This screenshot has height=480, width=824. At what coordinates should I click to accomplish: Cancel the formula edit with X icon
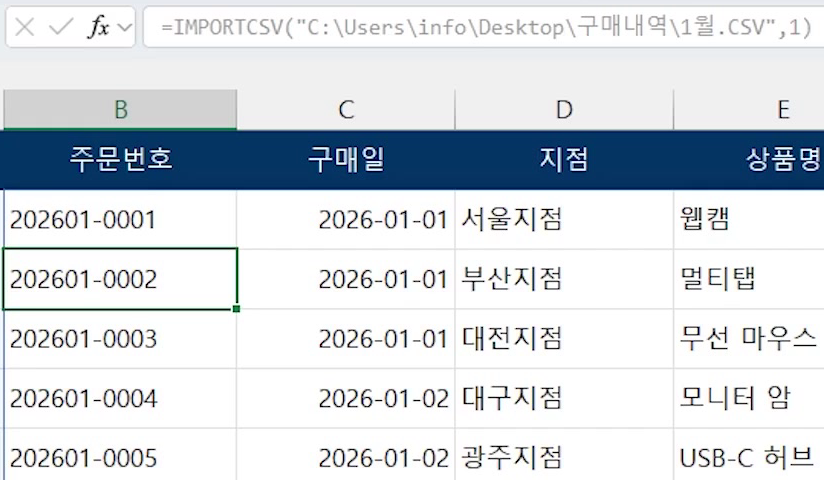coord(25,27)
